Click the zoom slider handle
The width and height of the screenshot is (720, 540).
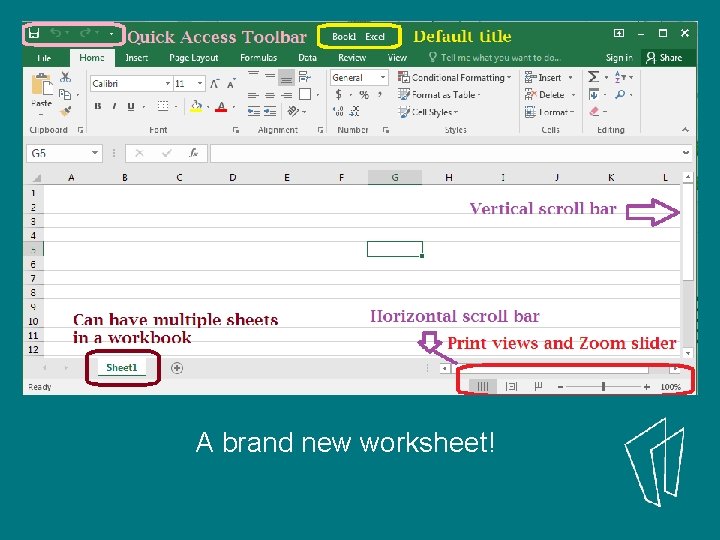[603, 387]
